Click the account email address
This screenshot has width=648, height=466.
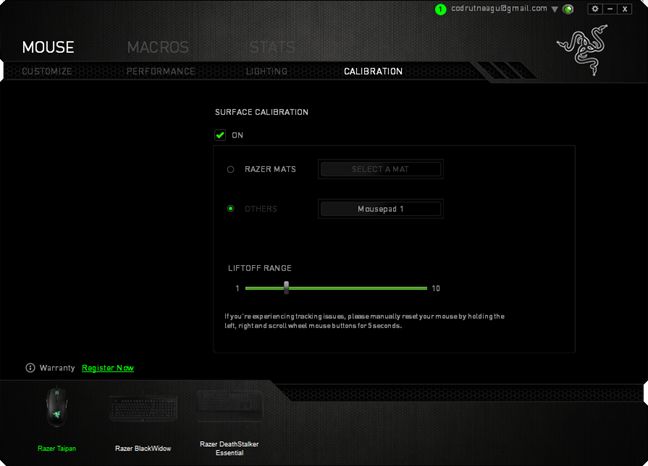pyautogui.click(x=499, y=8)
